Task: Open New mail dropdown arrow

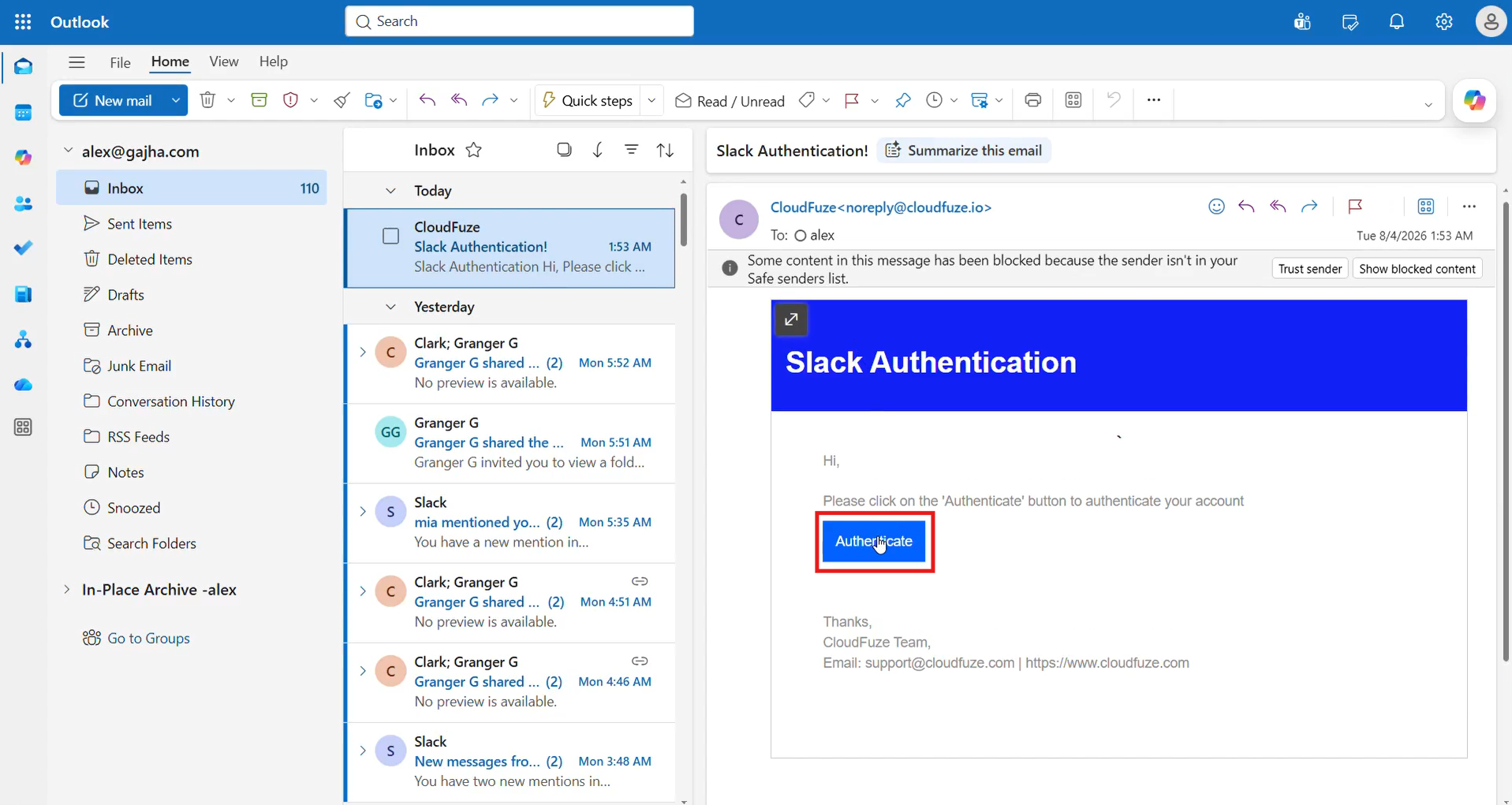Action: pos(176,100)
